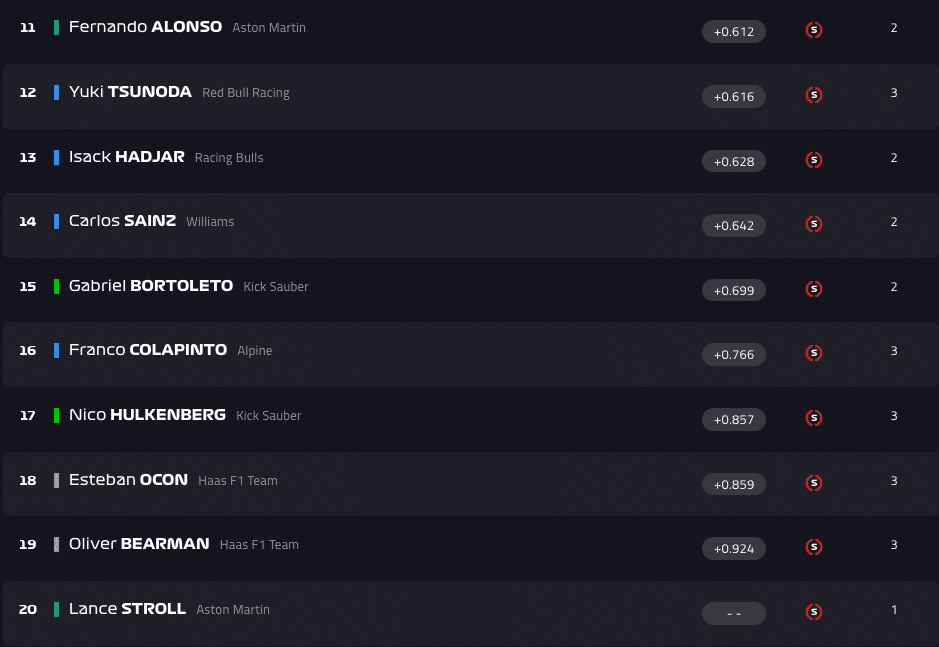Click soft tyre icon in Carlos Sainz row
This screenshot has width=939, height=647.
(x=814, y=224)
